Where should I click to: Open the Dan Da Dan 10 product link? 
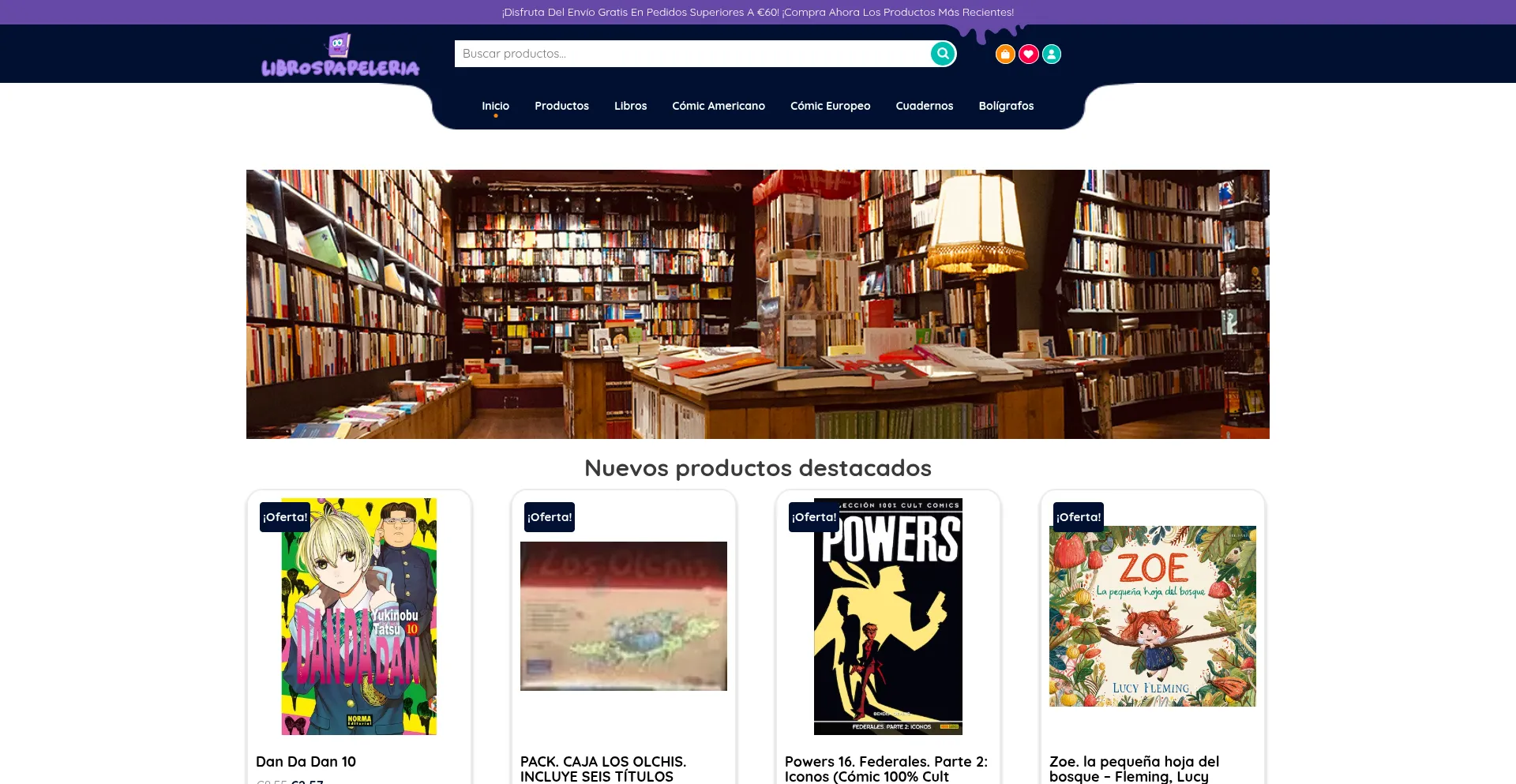pos(306,761)
